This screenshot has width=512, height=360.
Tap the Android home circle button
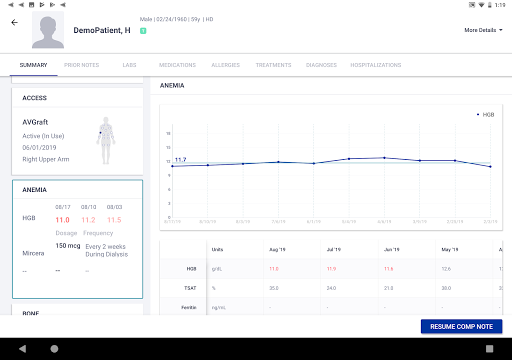(x=54, y=349)
